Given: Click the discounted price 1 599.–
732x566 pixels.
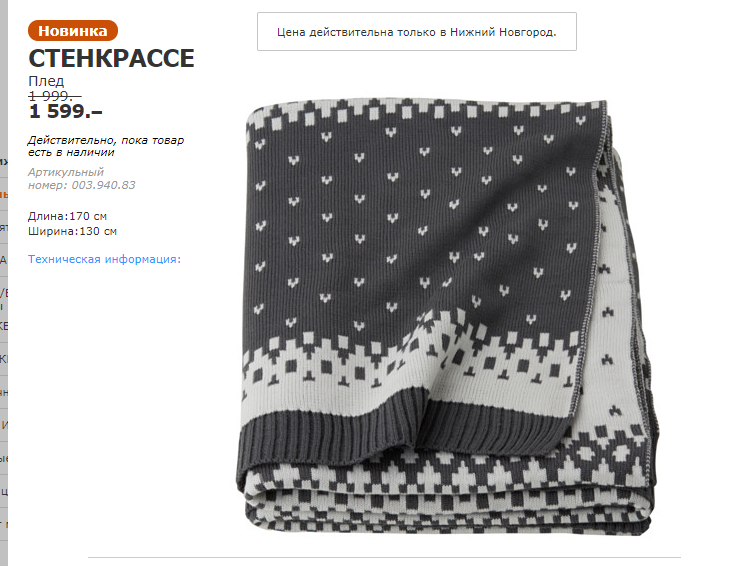Looking at the screenshot, I should tap(65, 112).
